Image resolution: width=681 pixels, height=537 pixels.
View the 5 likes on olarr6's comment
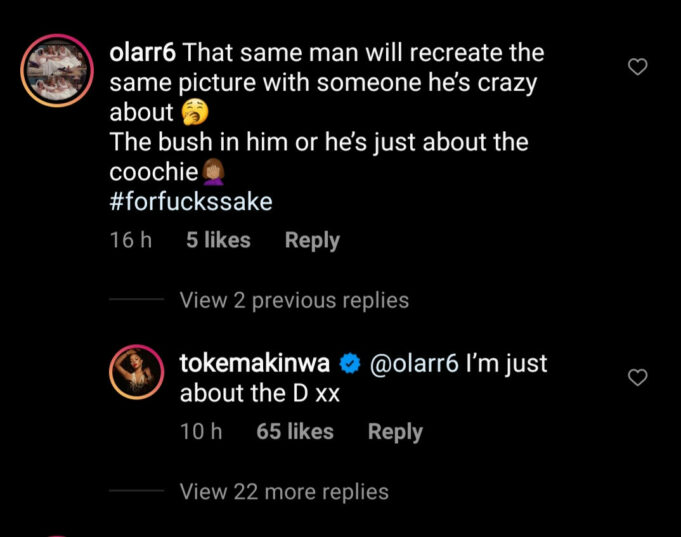218,240
